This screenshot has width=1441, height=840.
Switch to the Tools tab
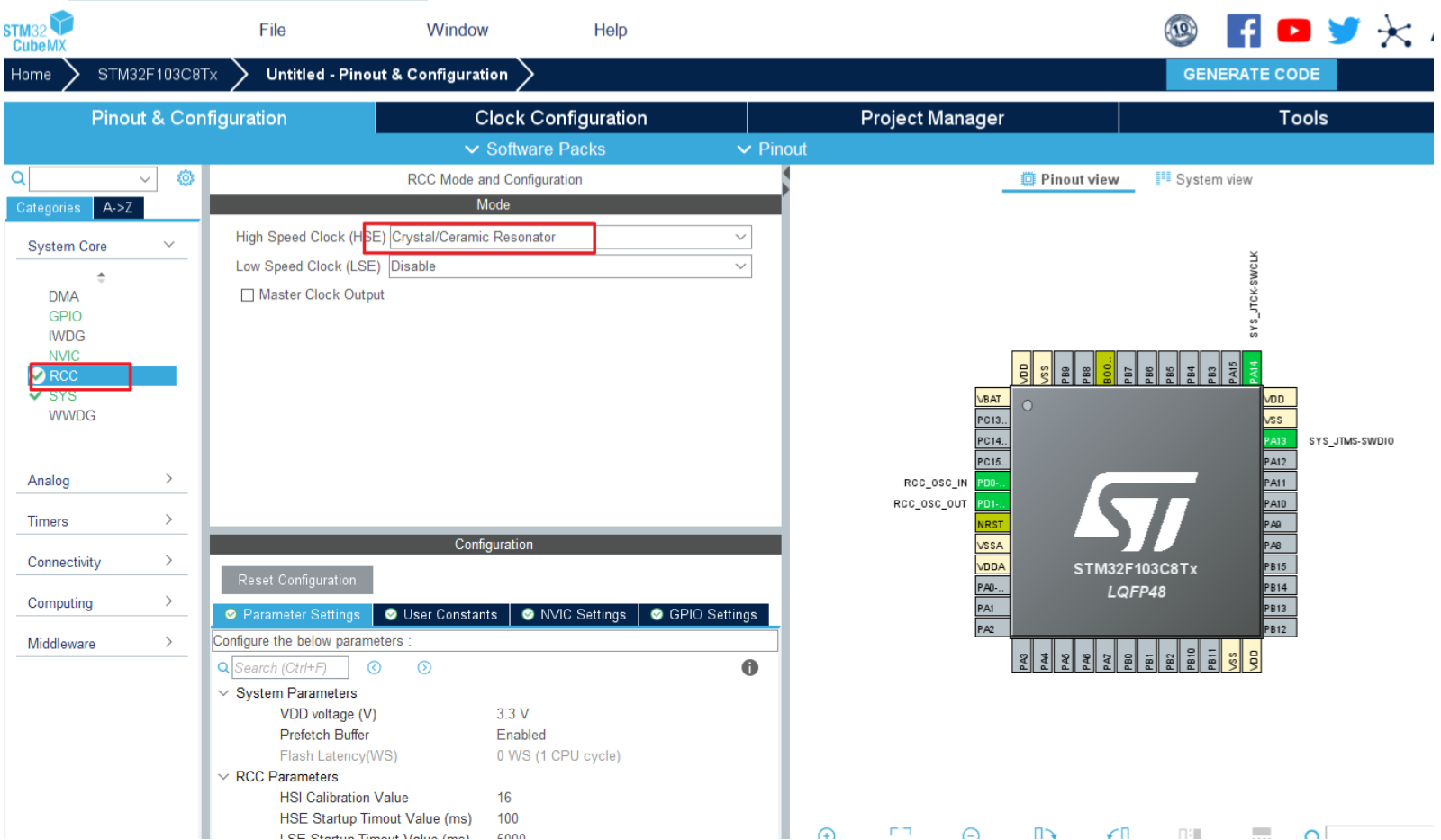click(x=1303, y=118)
